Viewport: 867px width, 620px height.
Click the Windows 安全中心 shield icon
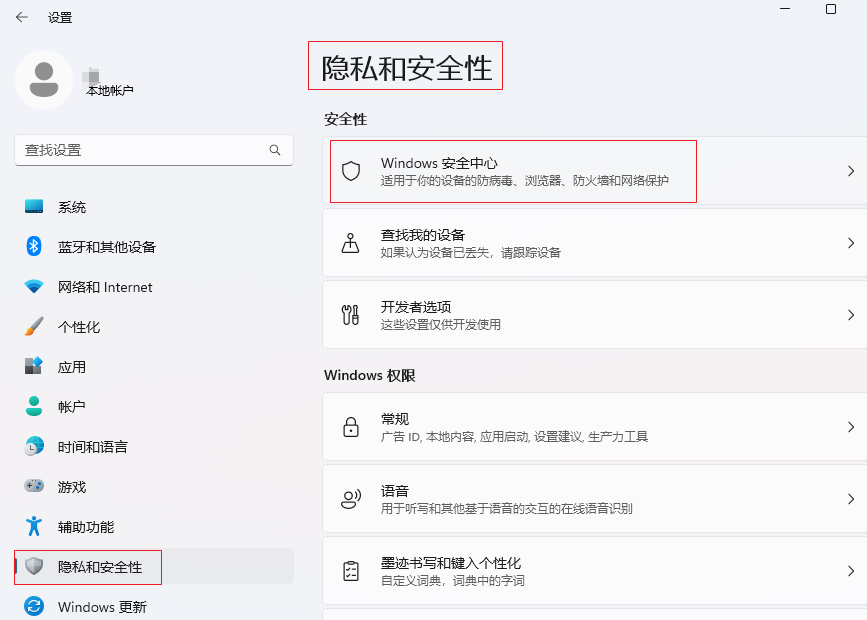pyautogui.click(x=351, y=171)
